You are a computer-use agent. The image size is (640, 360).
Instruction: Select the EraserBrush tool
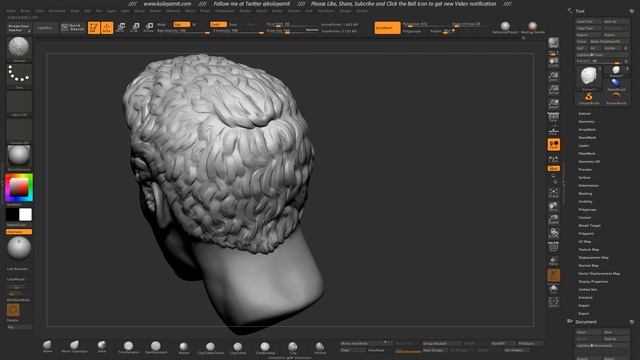coord(616,98)
